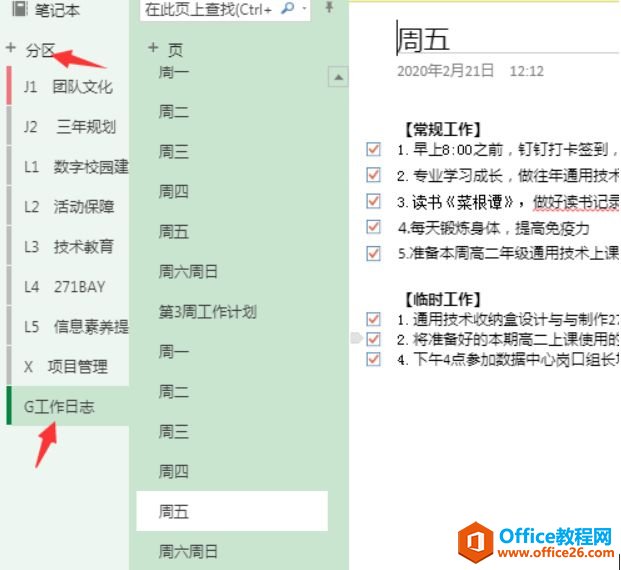Click the 【常规工作】 heading
This screenshot has height=570, width=621.
point(442,130)
